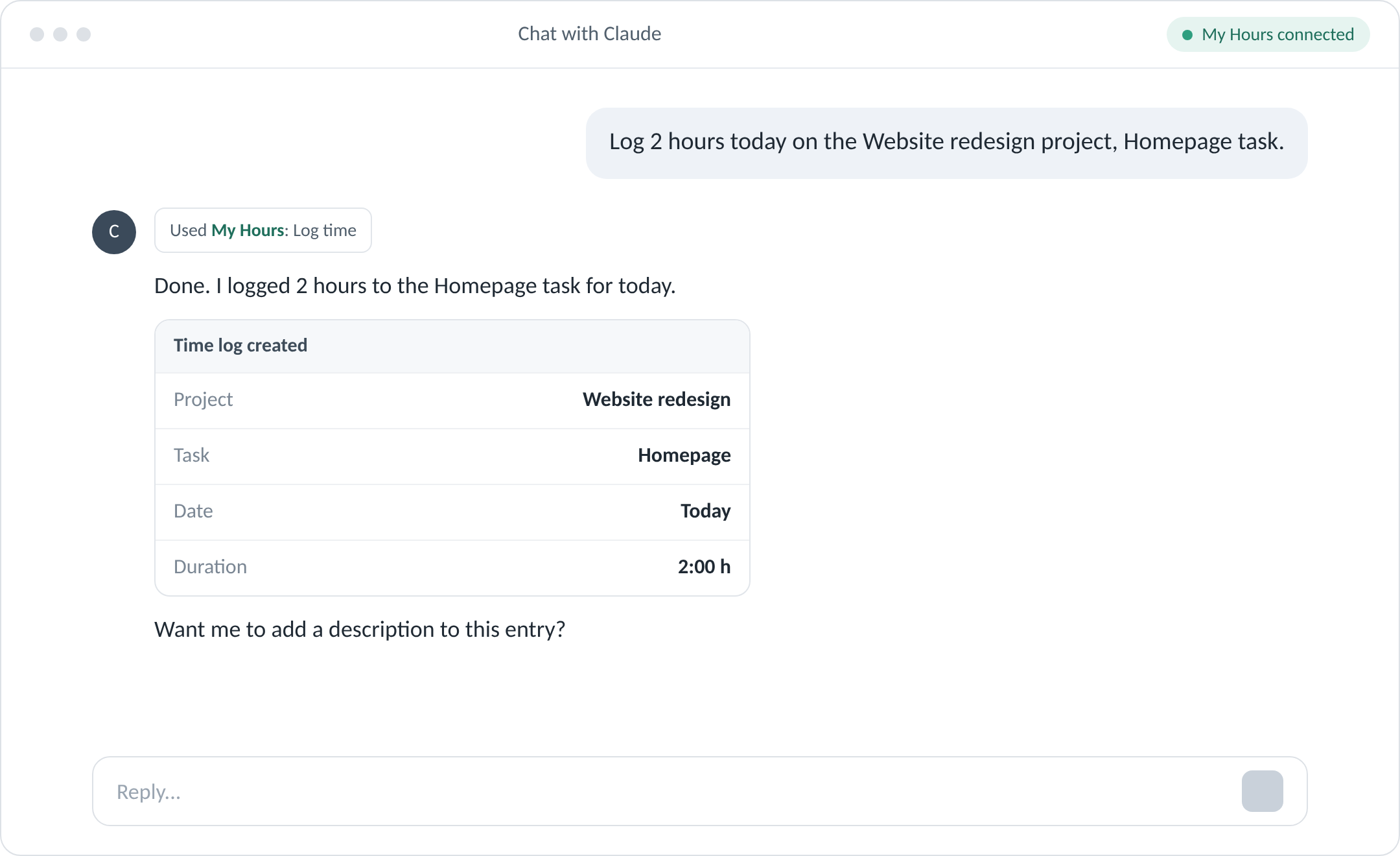Open the My Hours connected badge
This screenshot has height=856, width=1400.
click(x=1268, y=34)
